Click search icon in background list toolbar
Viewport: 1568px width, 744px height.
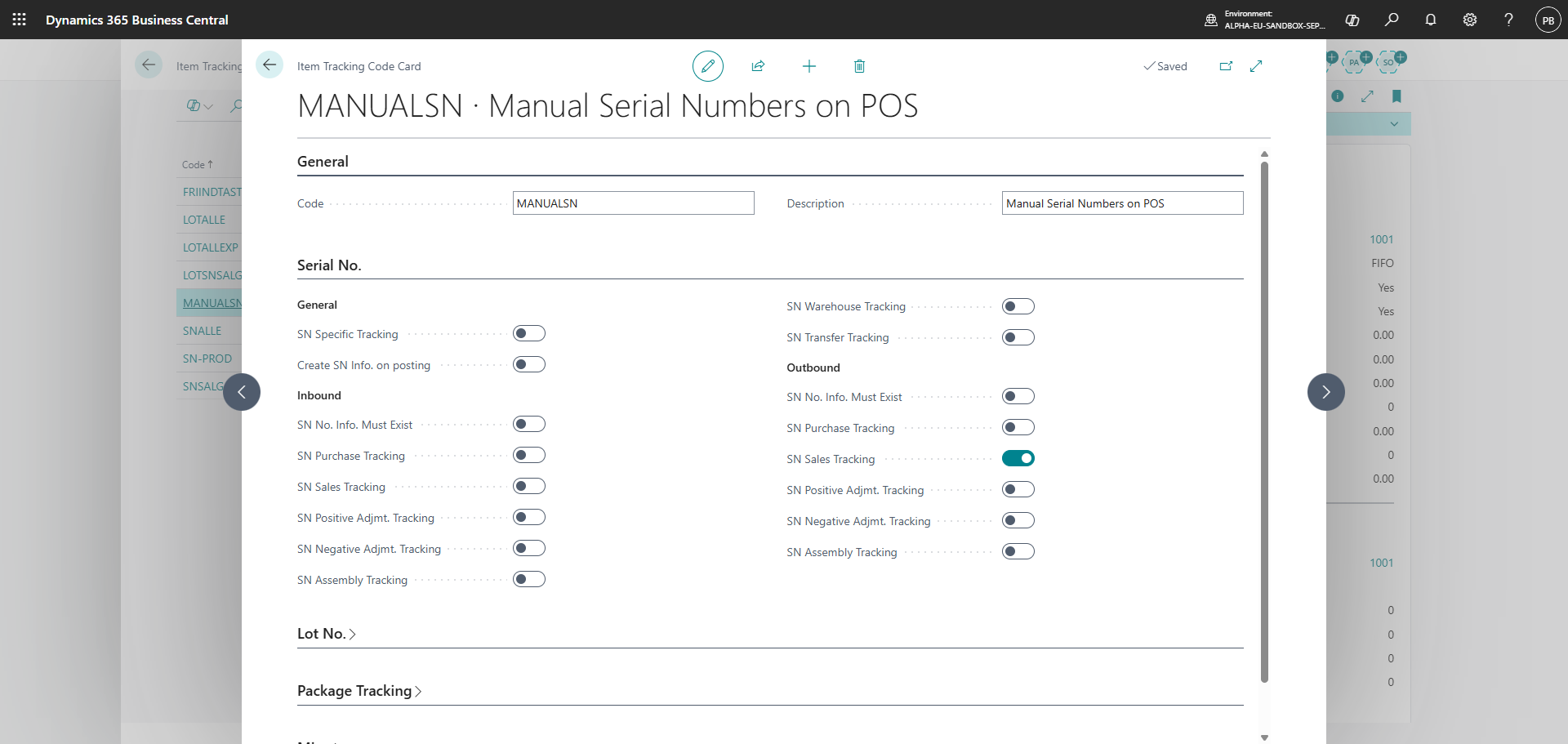pos(236,105)
